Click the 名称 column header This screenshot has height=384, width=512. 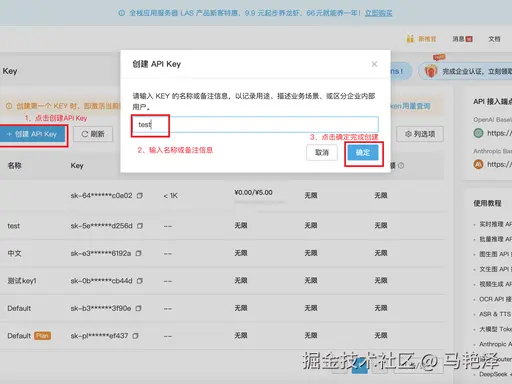14,165
